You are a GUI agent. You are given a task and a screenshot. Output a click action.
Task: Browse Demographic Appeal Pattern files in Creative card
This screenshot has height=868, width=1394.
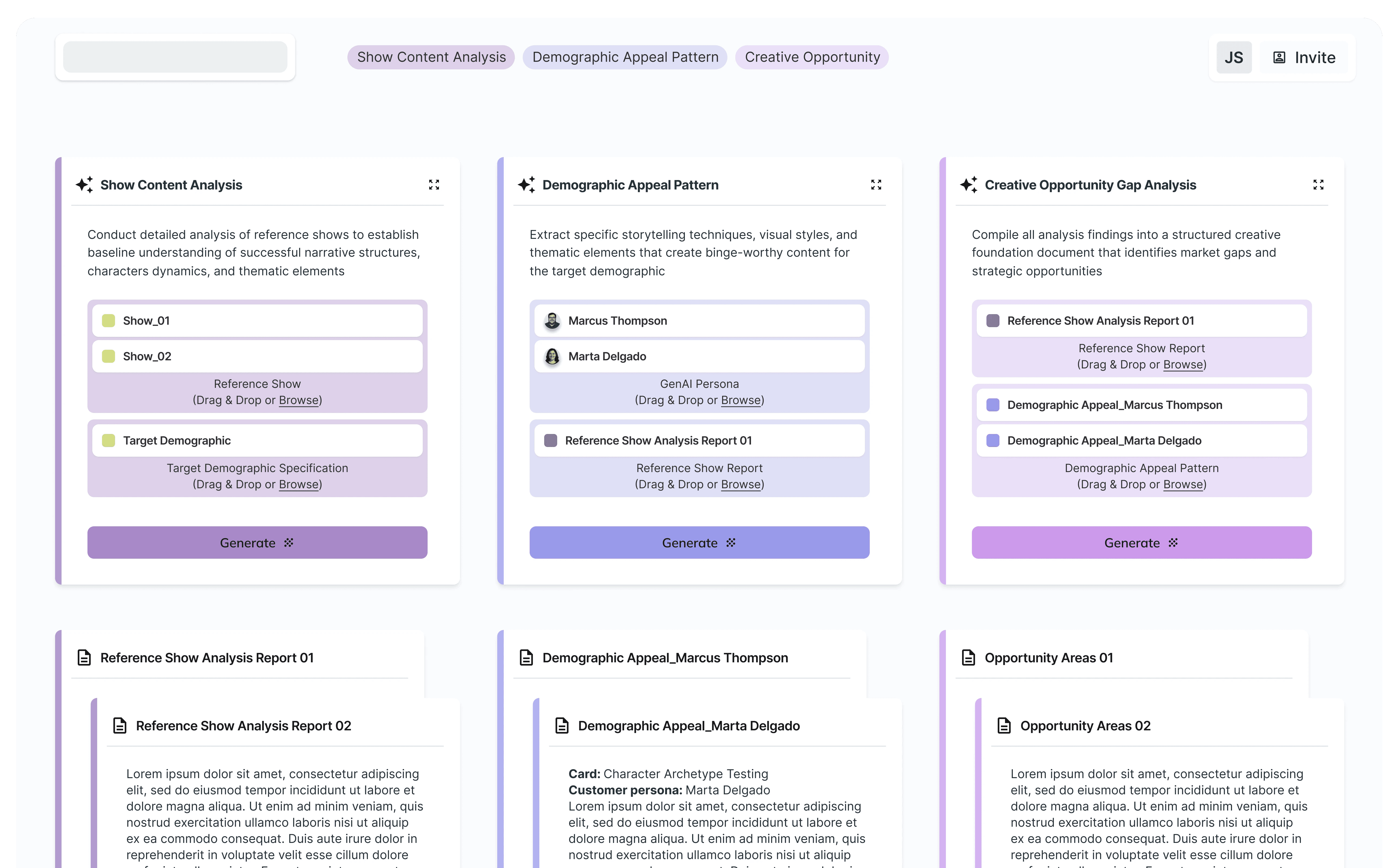1183,484
